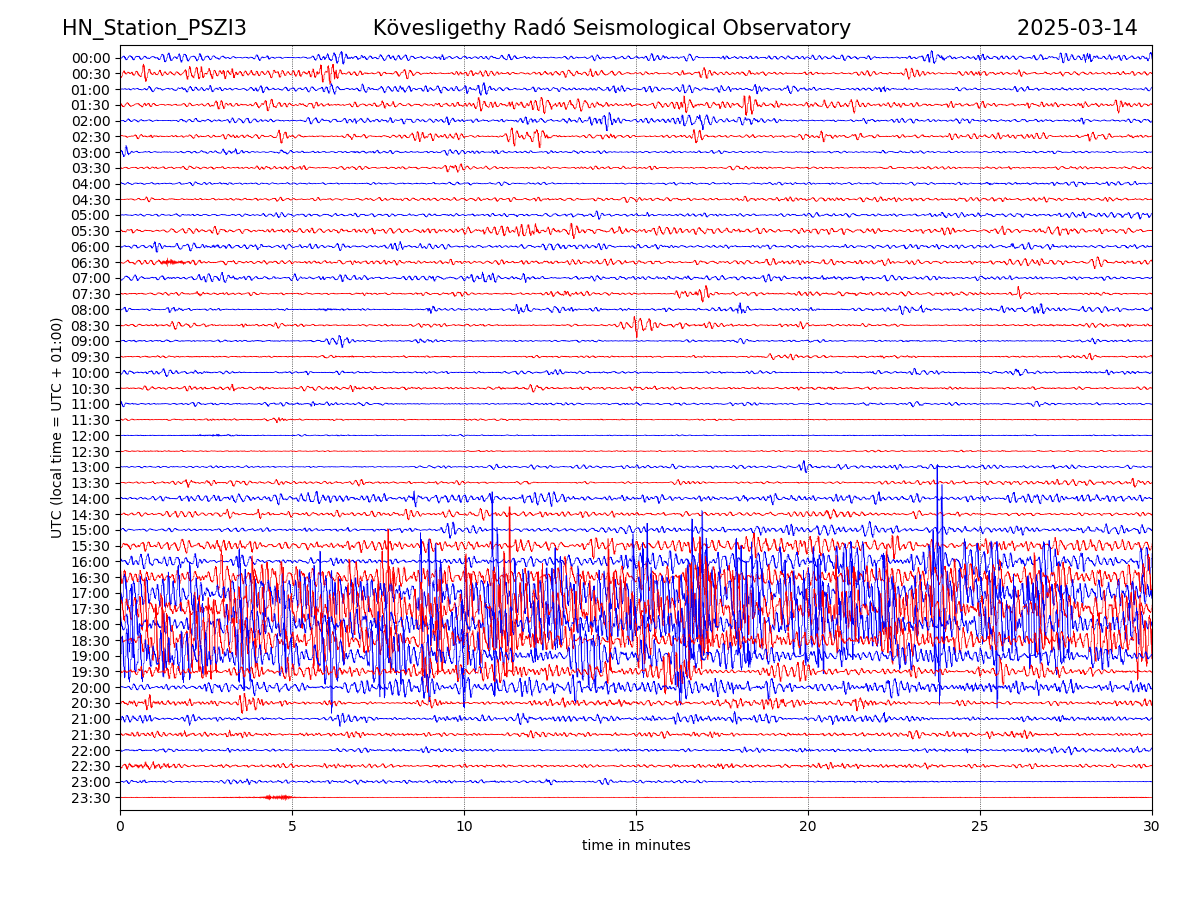1200x900 pixels.
Task: Select the 06:30 row label
Action: coord(90,263)
